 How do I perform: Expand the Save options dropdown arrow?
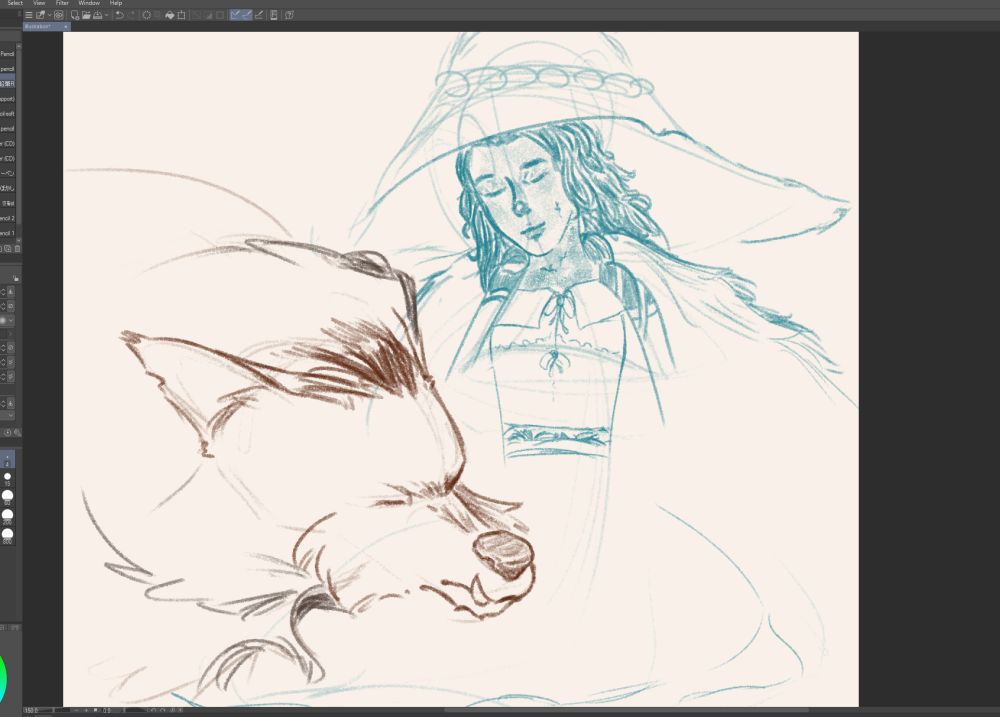tap(106, 15)
